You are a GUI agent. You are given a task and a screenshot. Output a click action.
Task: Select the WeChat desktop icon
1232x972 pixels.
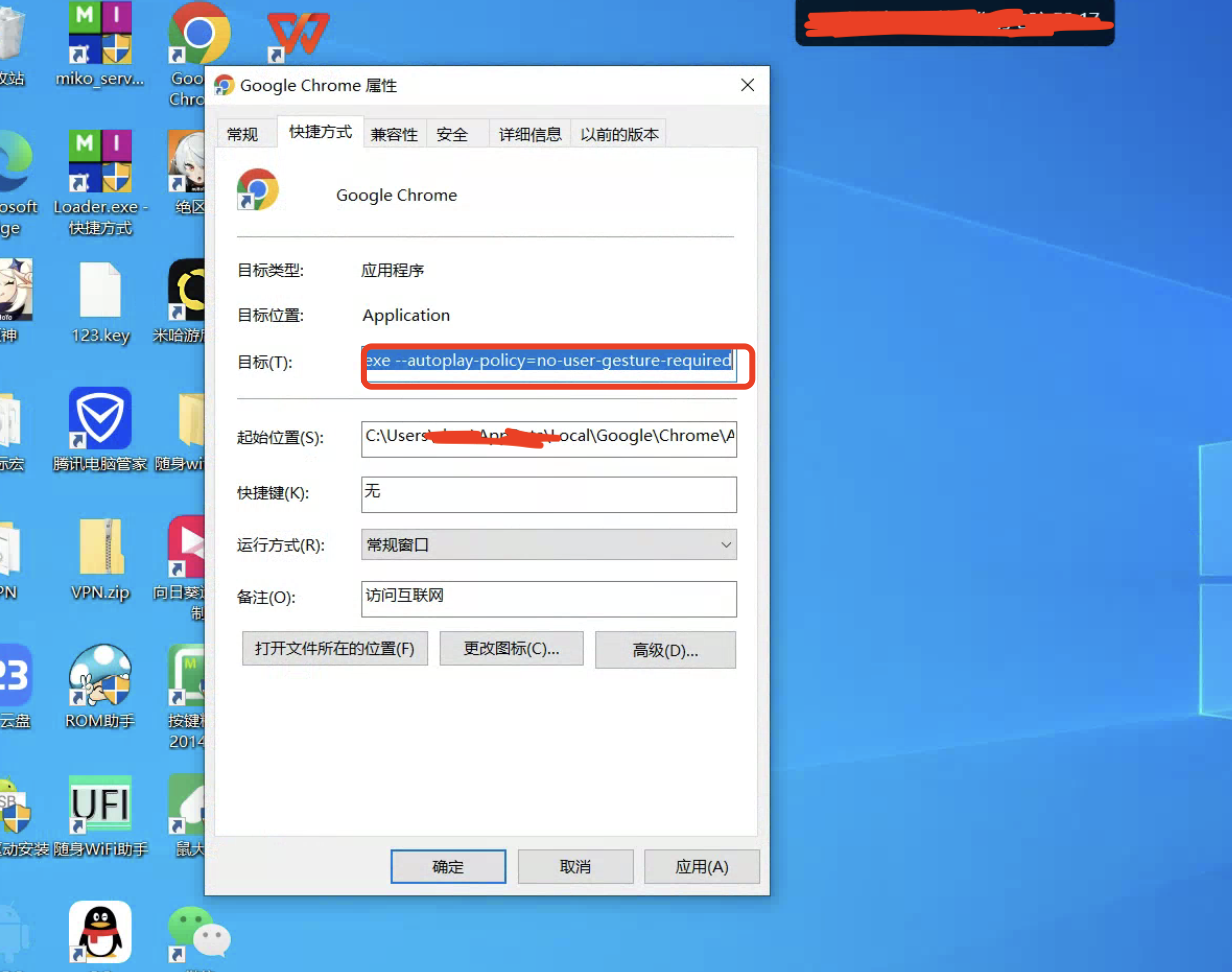198,932
